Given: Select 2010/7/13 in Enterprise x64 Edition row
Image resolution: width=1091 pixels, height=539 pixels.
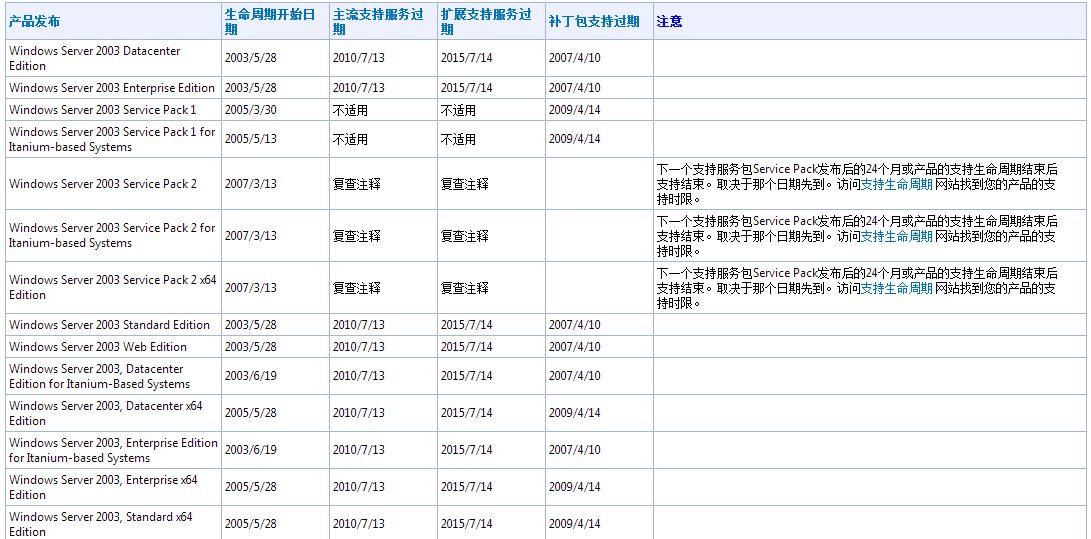Looking at the screenshot, I should 358,487.
